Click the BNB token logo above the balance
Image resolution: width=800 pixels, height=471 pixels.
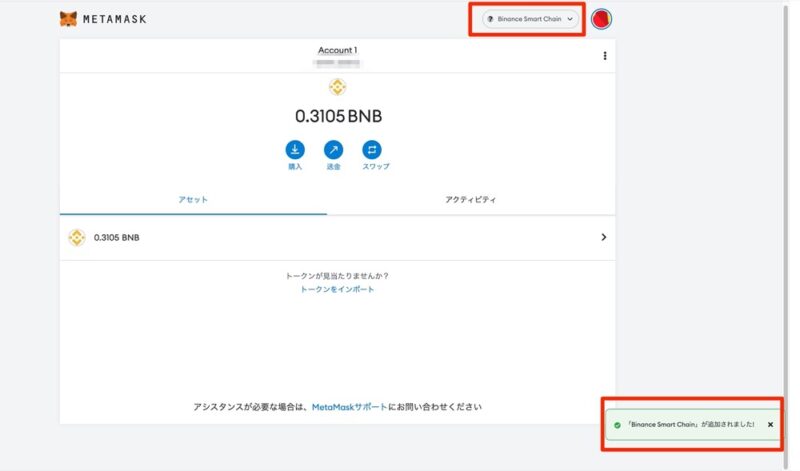(x=337, y=87)
